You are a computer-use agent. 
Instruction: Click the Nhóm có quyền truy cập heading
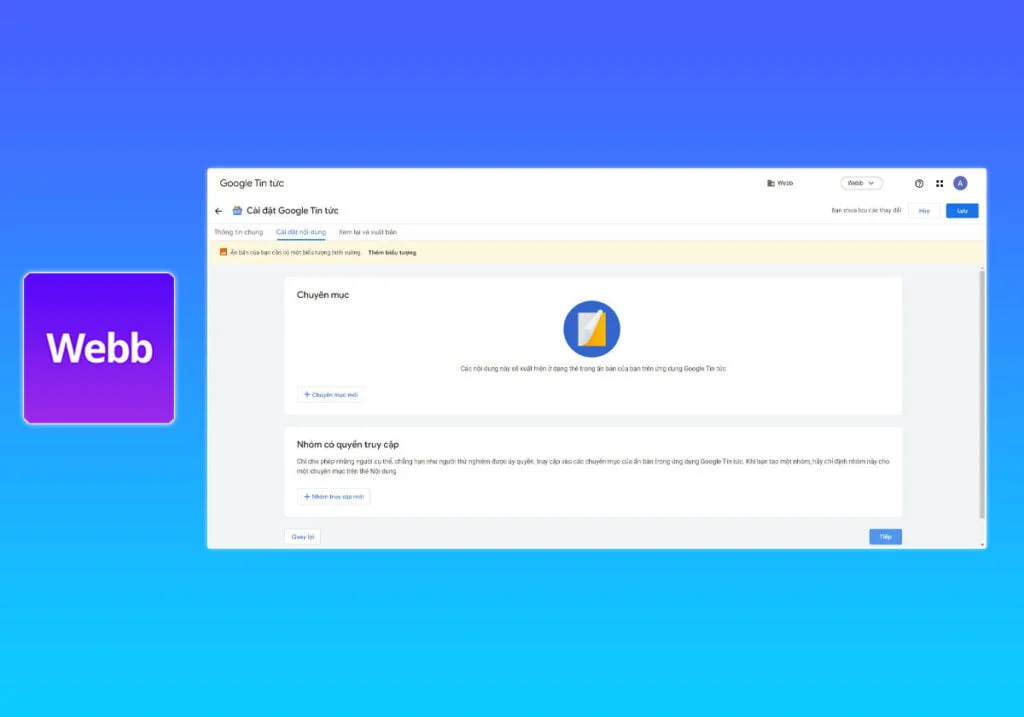(x=347, y=444)
